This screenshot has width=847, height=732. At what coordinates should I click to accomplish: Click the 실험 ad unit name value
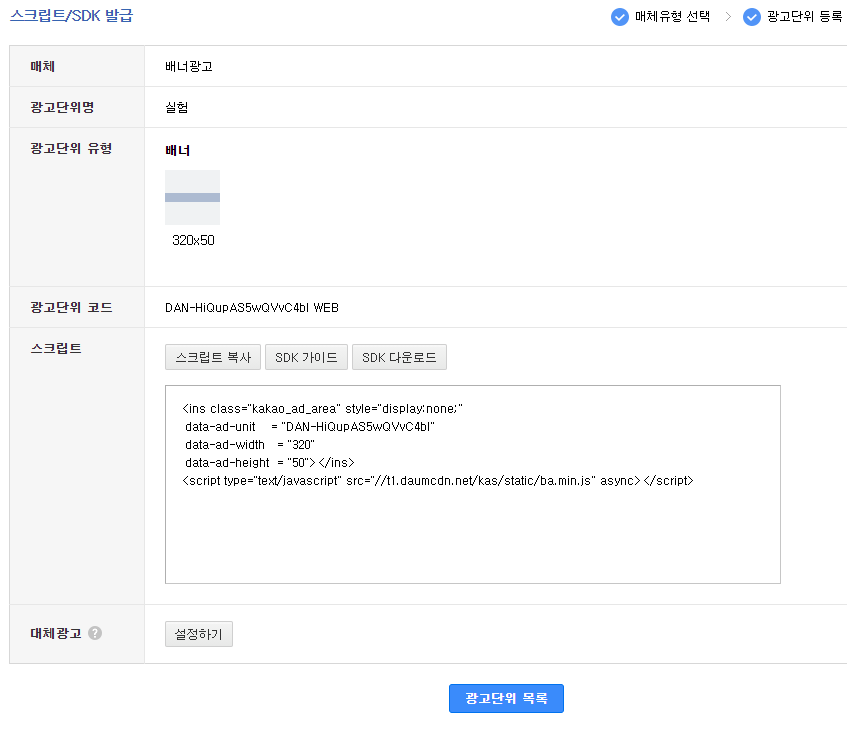tap(177, 108)
